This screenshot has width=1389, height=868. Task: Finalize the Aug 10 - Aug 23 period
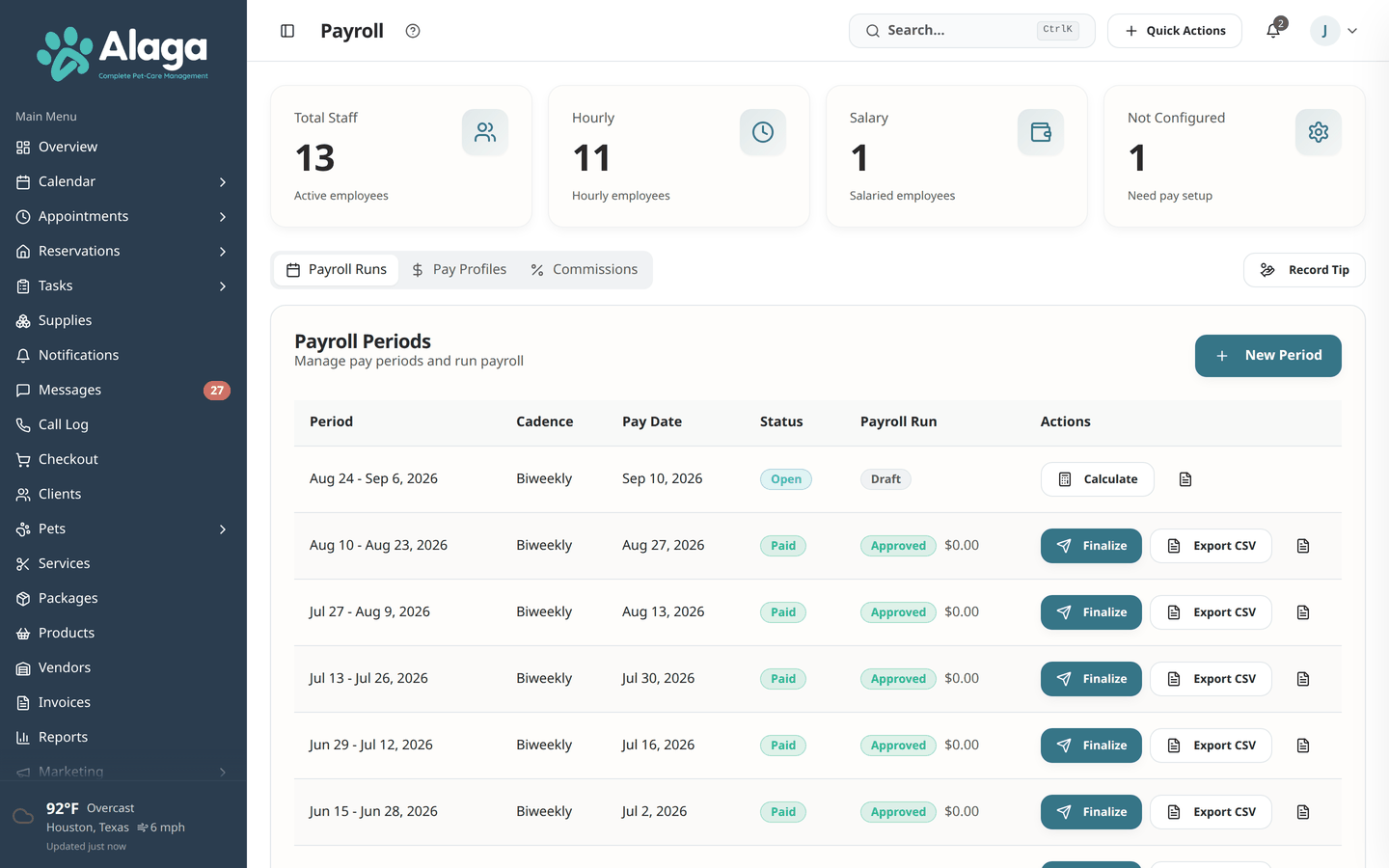[x=1091, y=546]
